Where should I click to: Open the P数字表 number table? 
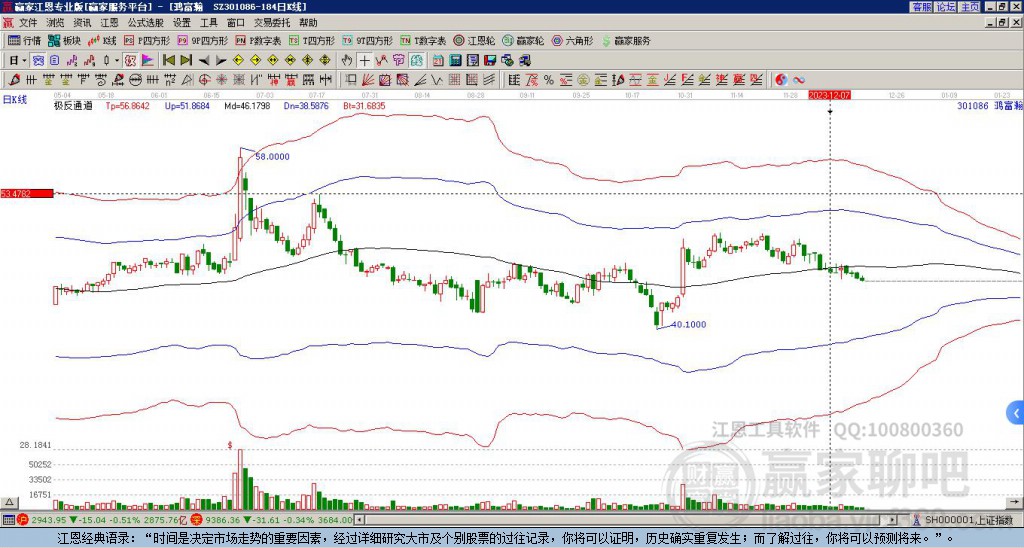(x=258, y=40)
